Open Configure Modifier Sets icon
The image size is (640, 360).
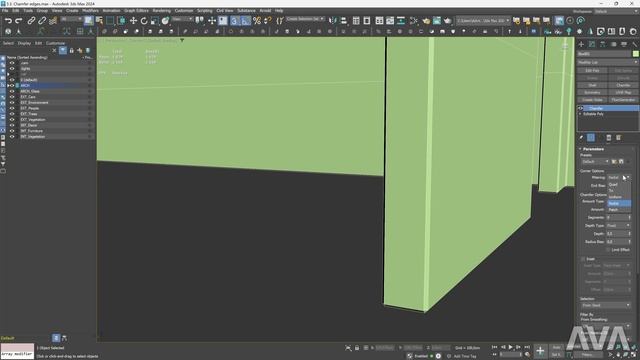[x=619, y=138]
